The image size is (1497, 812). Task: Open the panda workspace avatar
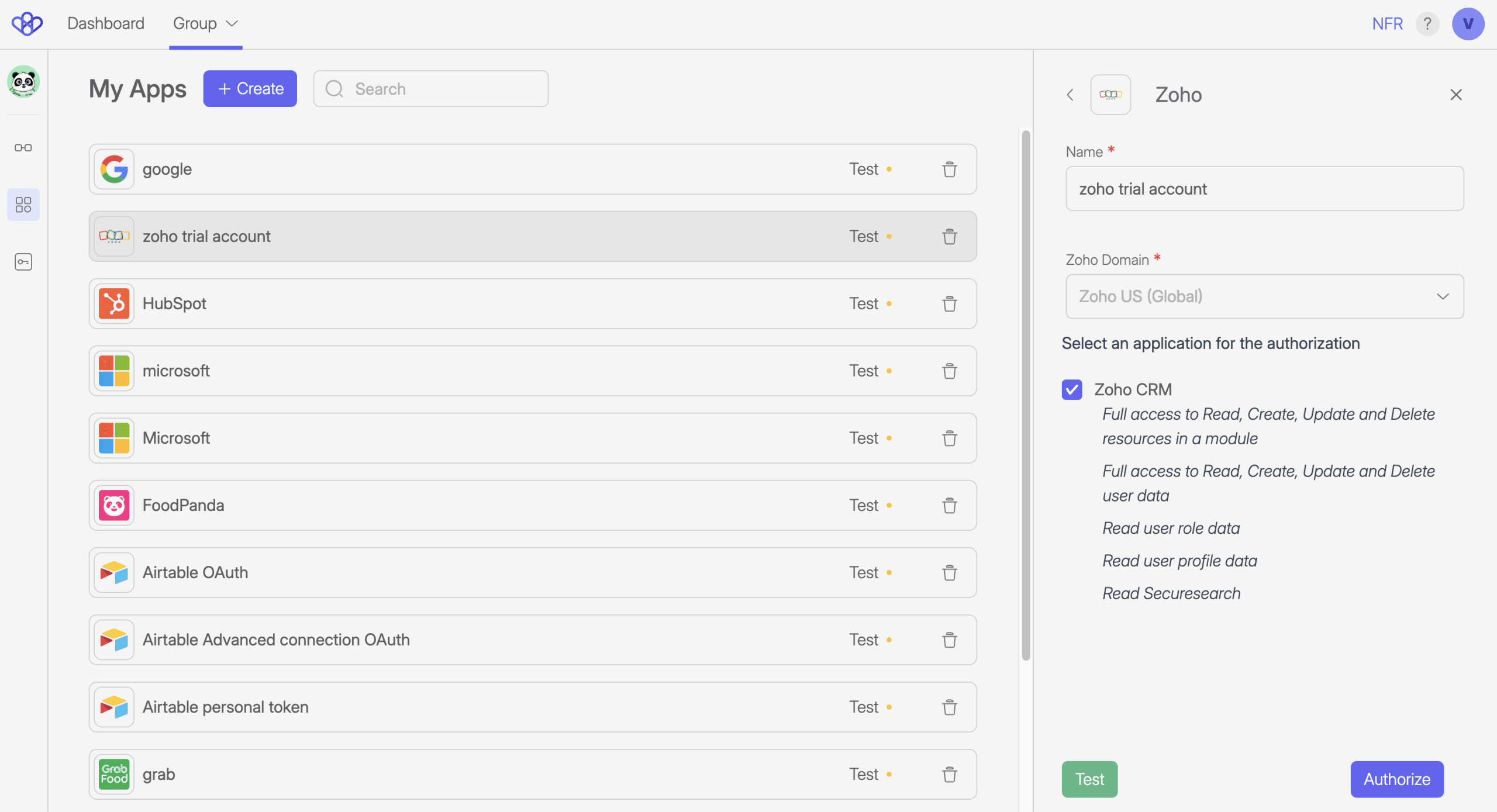tap(23, 81)
